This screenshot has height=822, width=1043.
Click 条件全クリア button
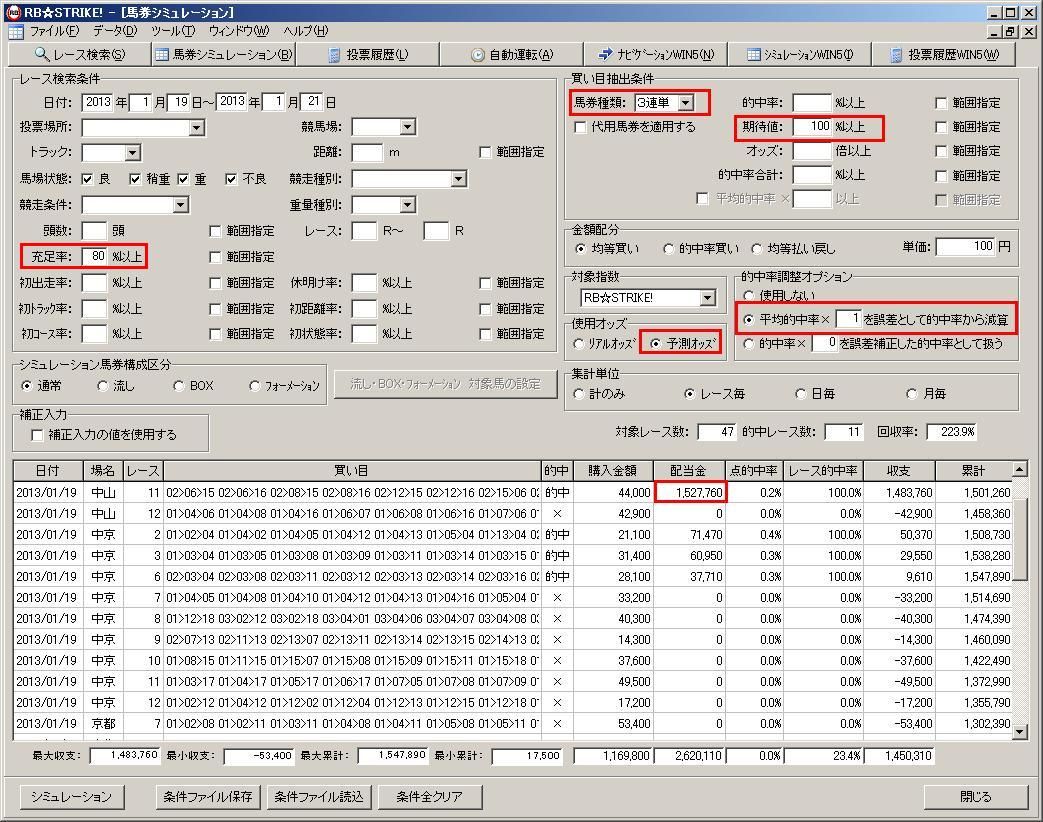[x=430, y=797]
